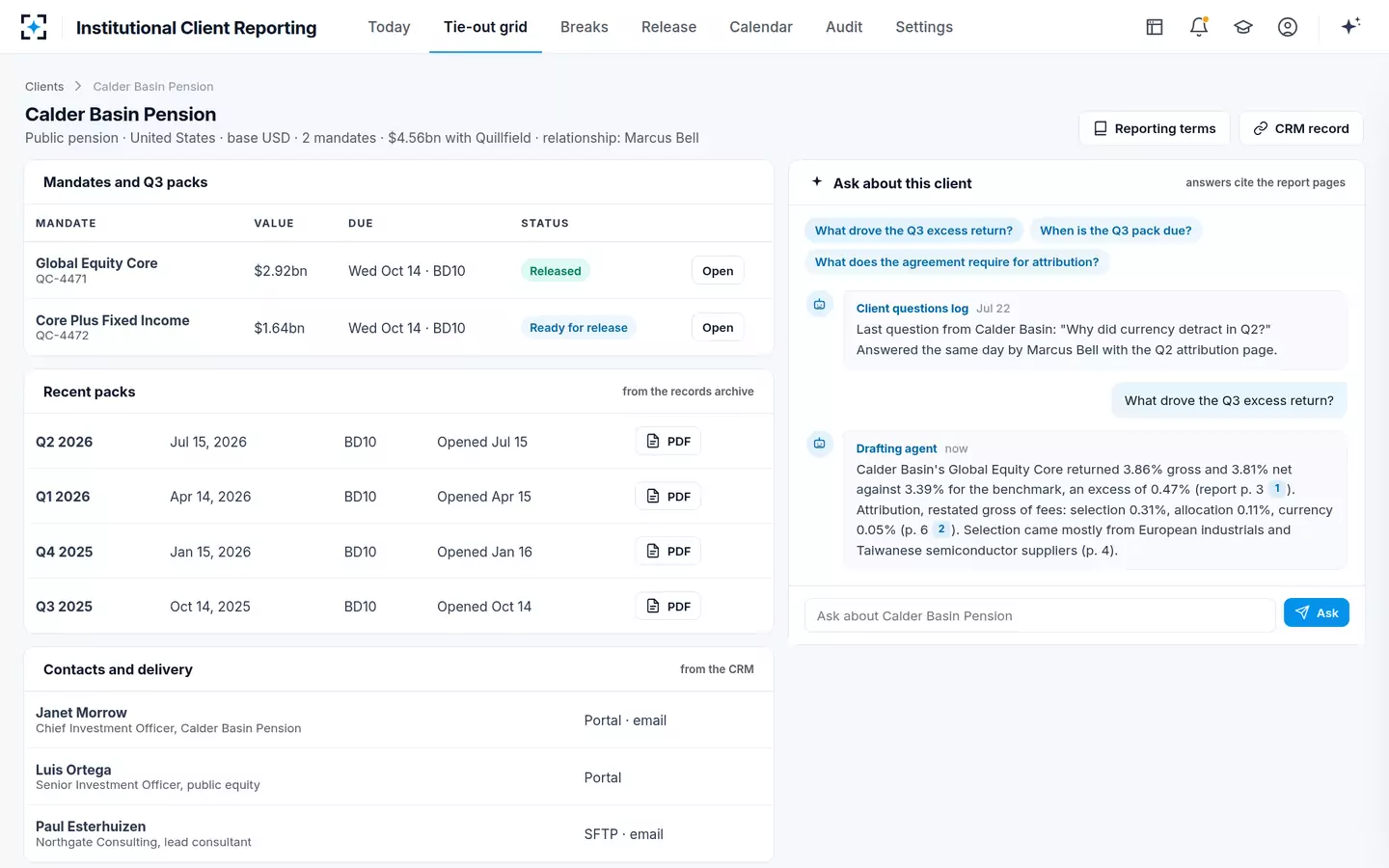Viewport: 1389px width, 868px height.
Task: Open the Release tab
Action: 668,27
